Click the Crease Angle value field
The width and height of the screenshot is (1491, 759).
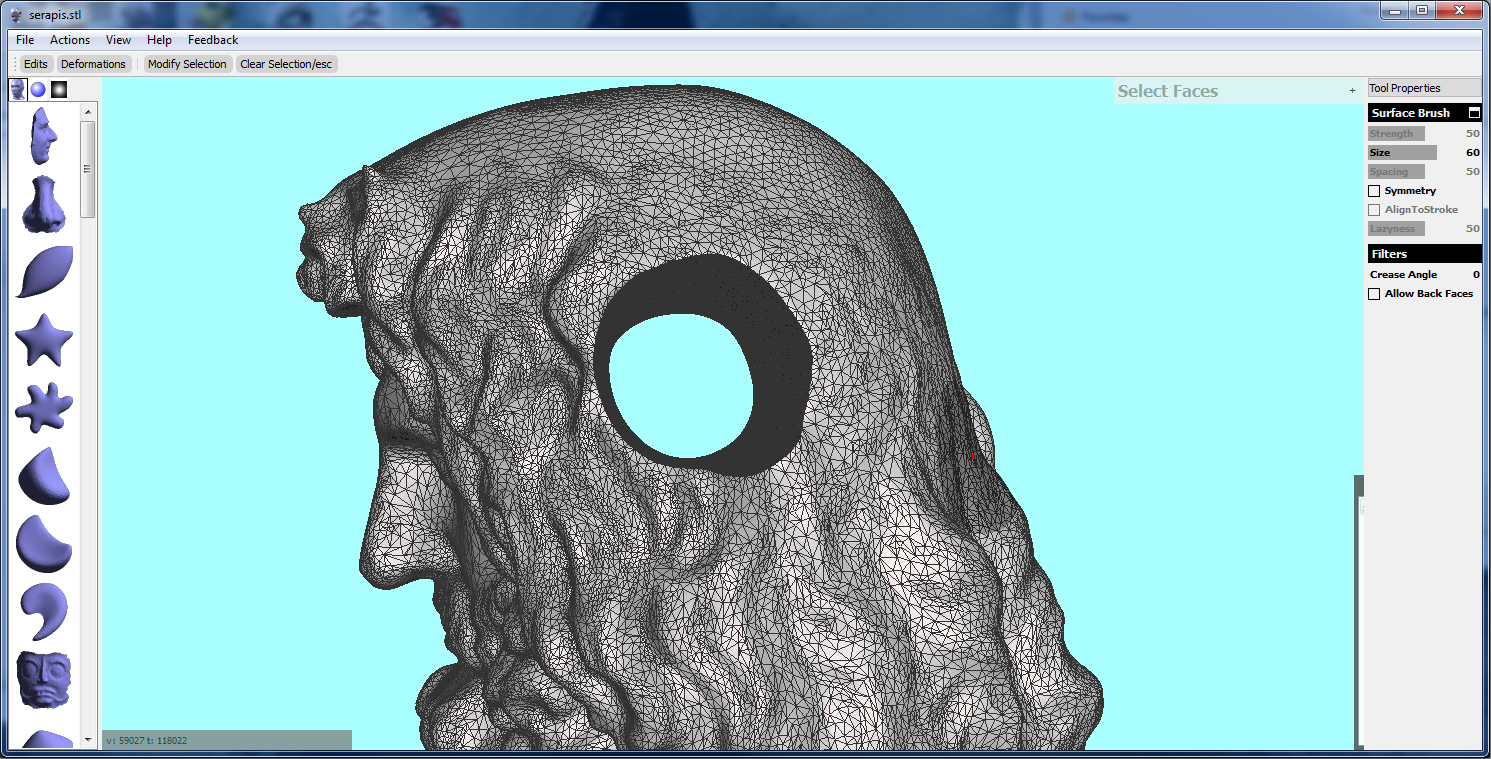pos(1476,275)
